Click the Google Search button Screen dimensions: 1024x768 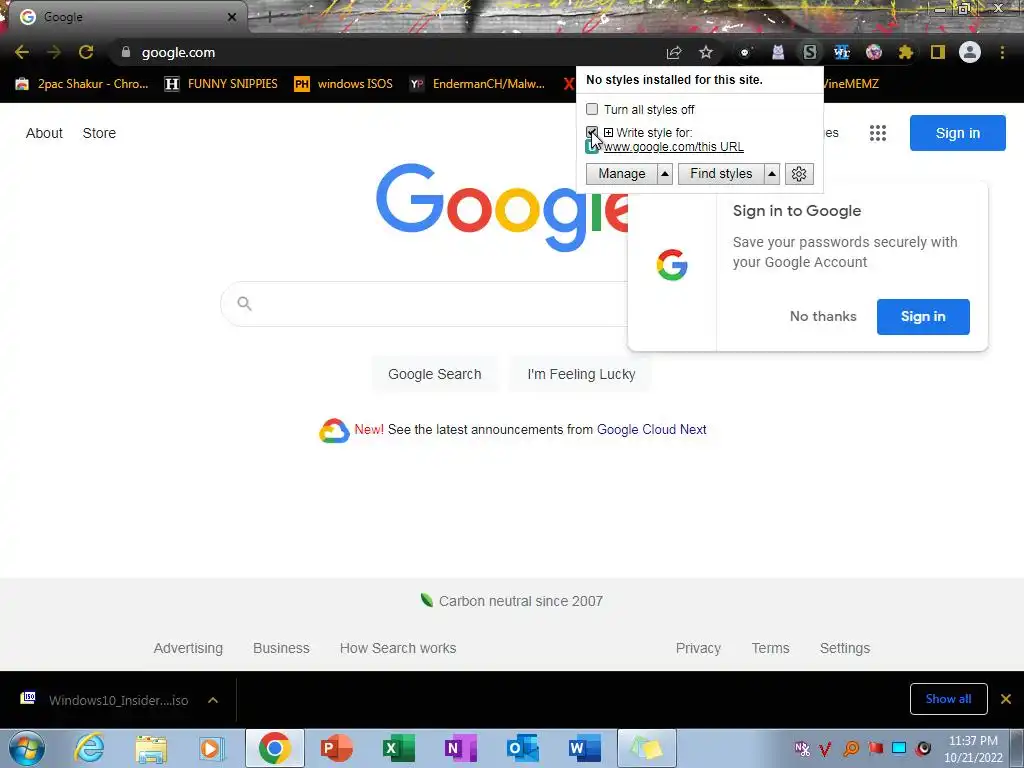(x=434, y=374)
